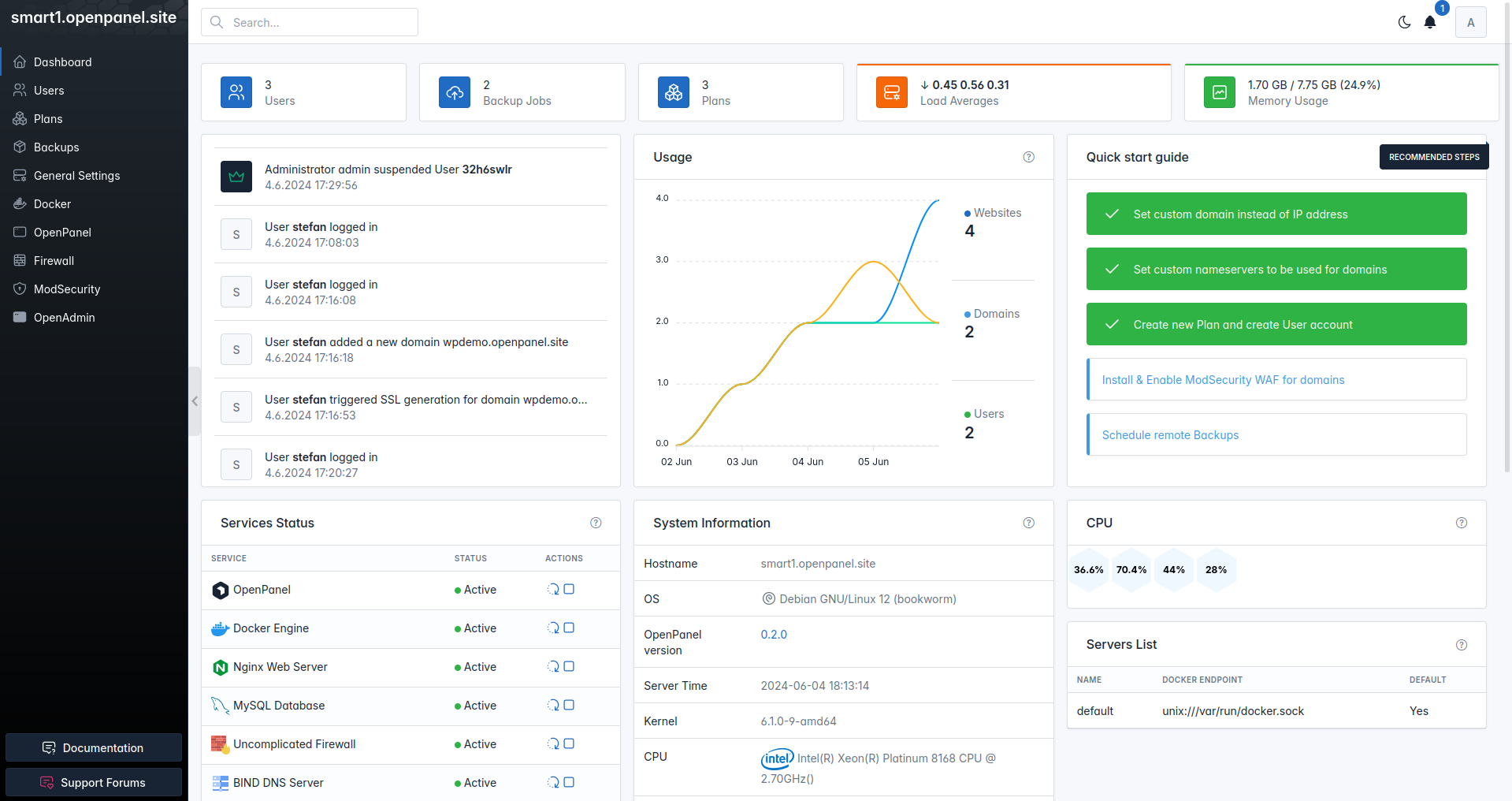This screenshot has height=801, width=1512.
Task: Open the Documentation button
Action: pyautogui.click(x=94, y=747)
